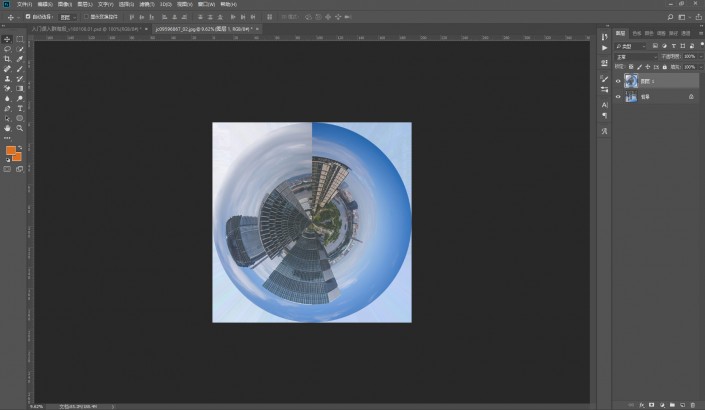This screenshot has height=410, width=705.
Task: Open the layer filter type dropdown
Action: pos(631,46)
